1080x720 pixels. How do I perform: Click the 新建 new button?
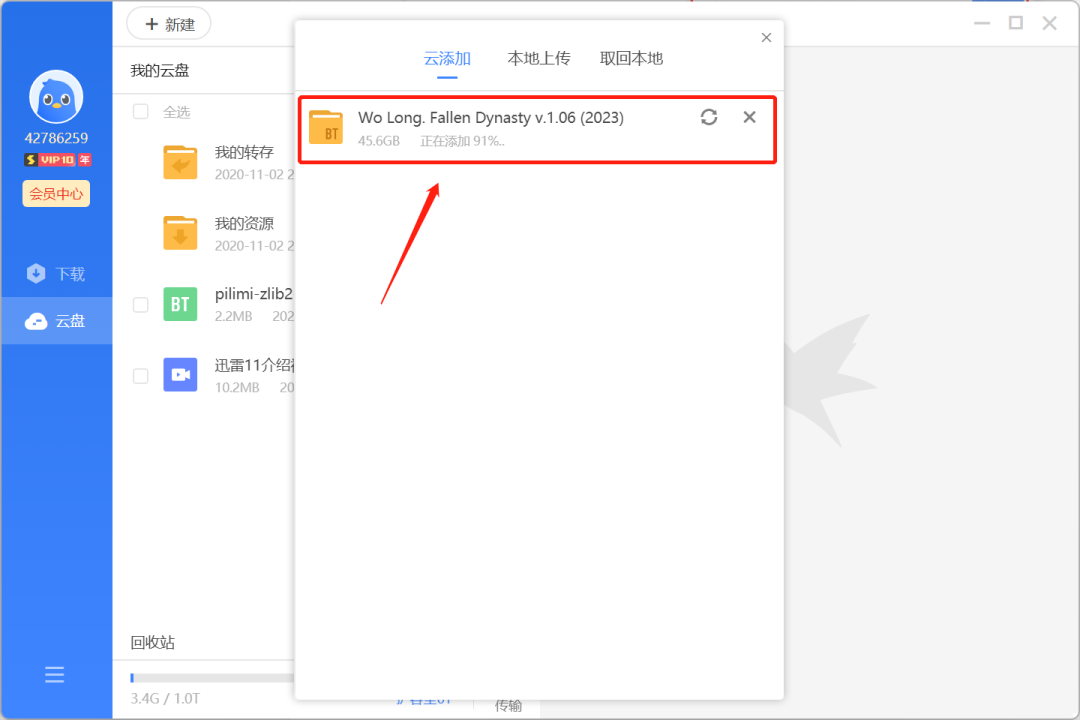coord(169,25)
